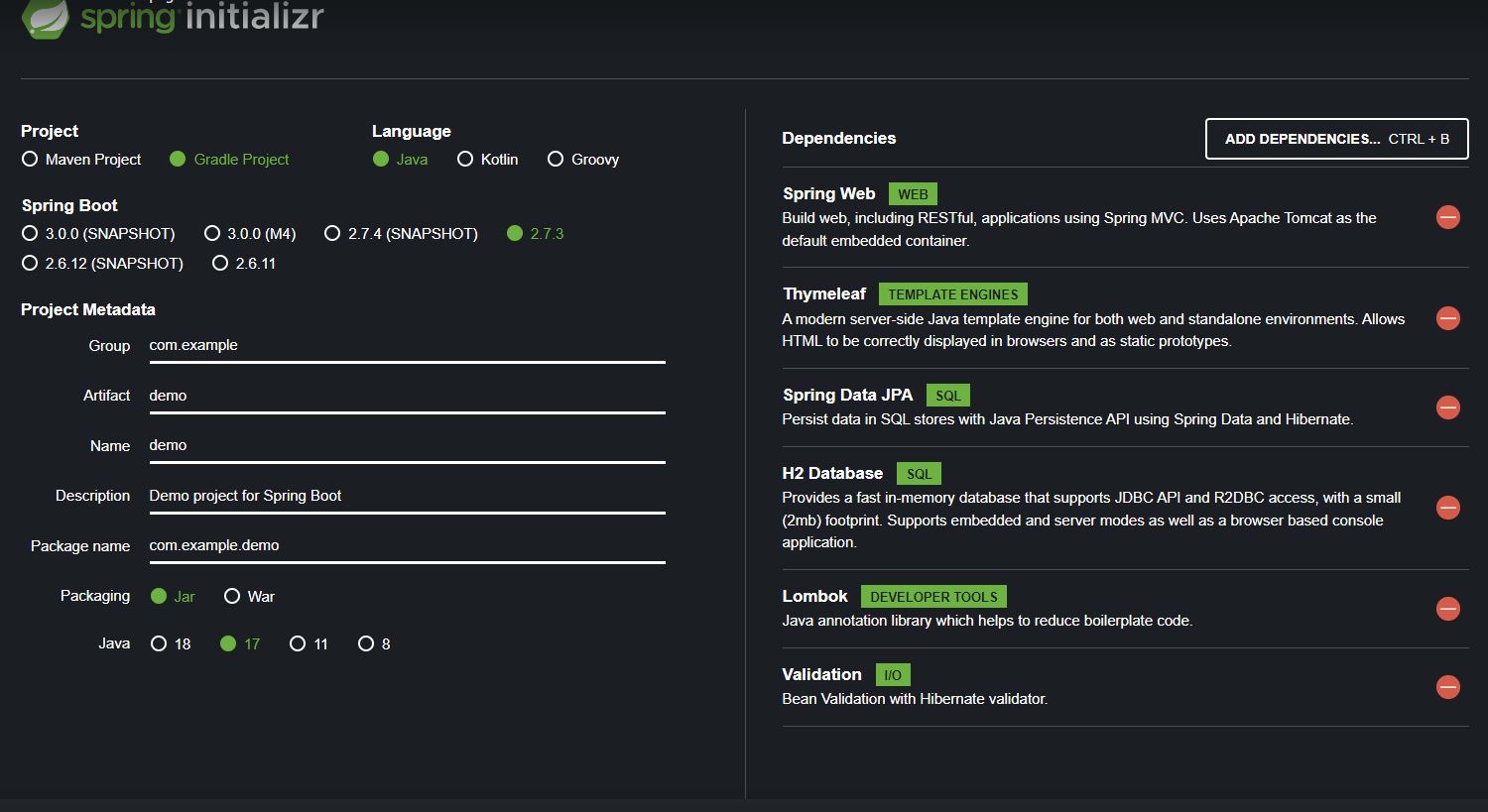1488x812 pixels.
Task: Remove the Spring Data JPA dependency
Action: tap(1448, 407)
